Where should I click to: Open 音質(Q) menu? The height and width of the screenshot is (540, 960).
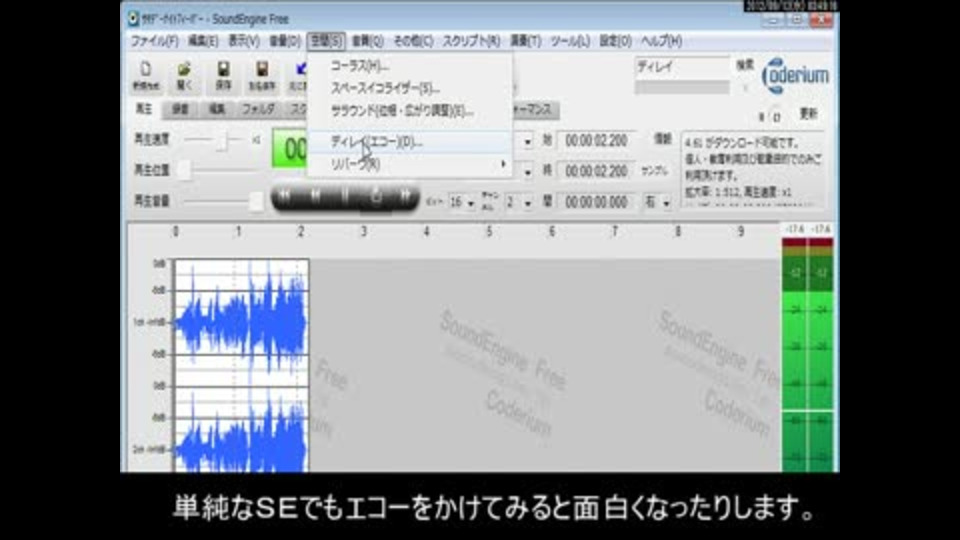pyautogui.click(x=367, y=41)
